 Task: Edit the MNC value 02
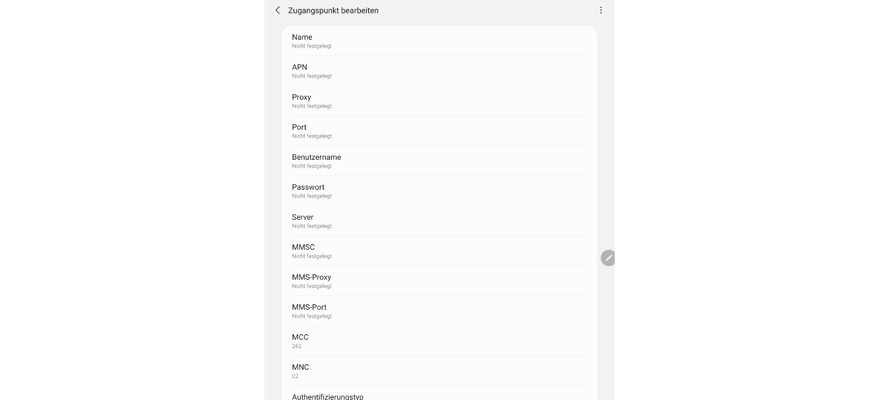tap(438, 371)
